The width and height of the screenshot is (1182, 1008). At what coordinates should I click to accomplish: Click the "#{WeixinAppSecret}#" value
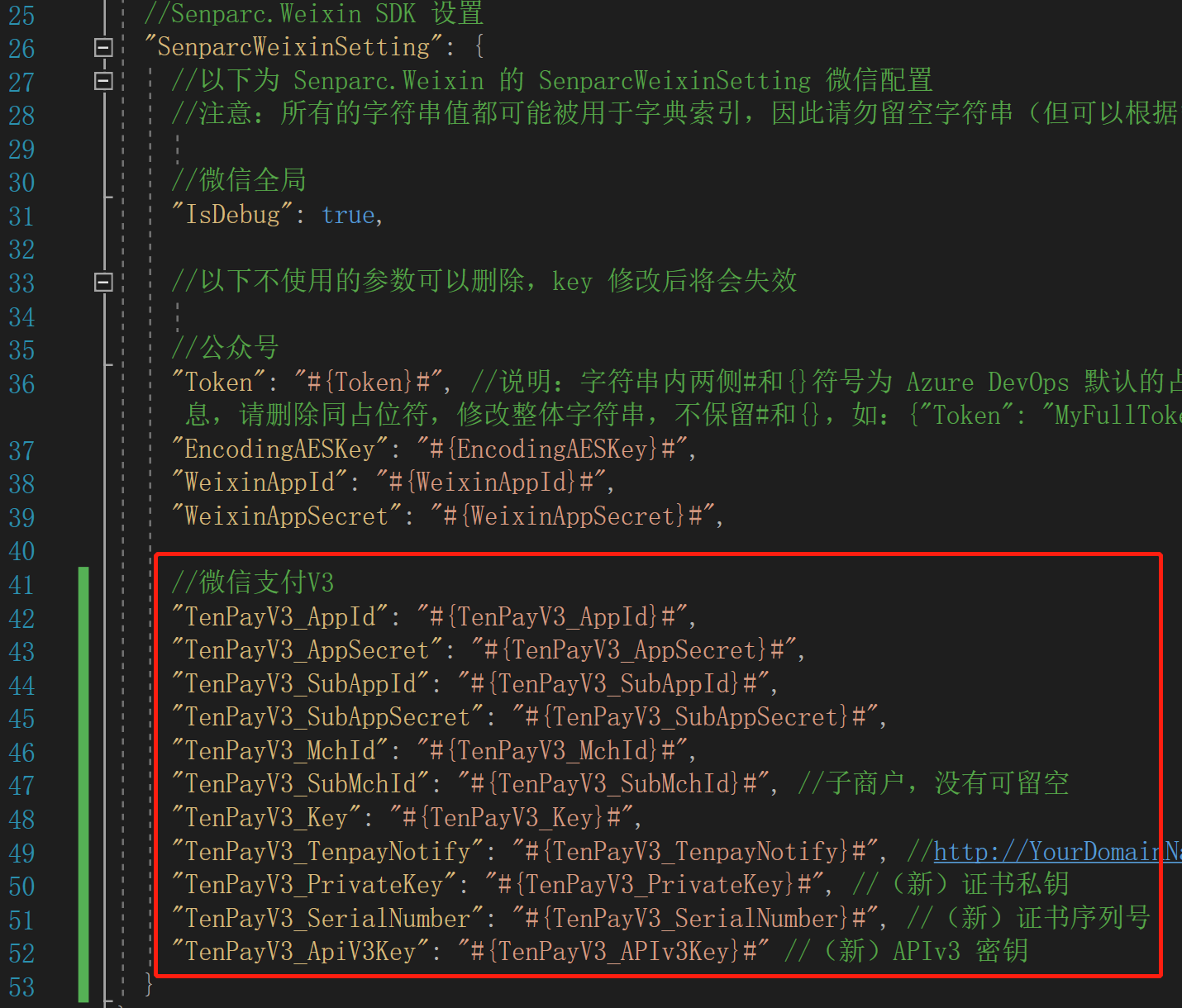[x=574, y=516]
